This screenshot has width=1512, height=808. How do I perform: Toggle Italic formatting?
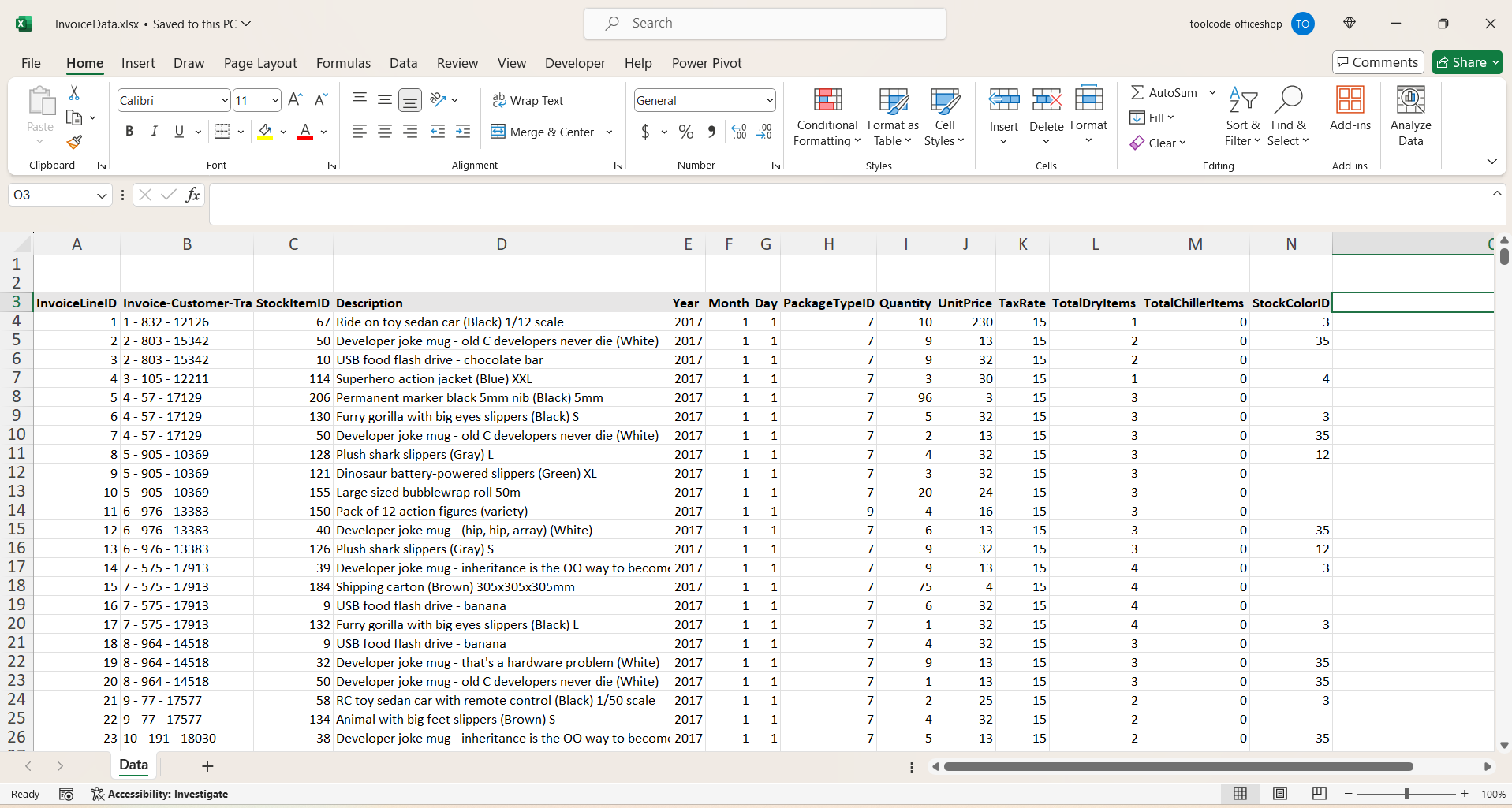point(155,132)
